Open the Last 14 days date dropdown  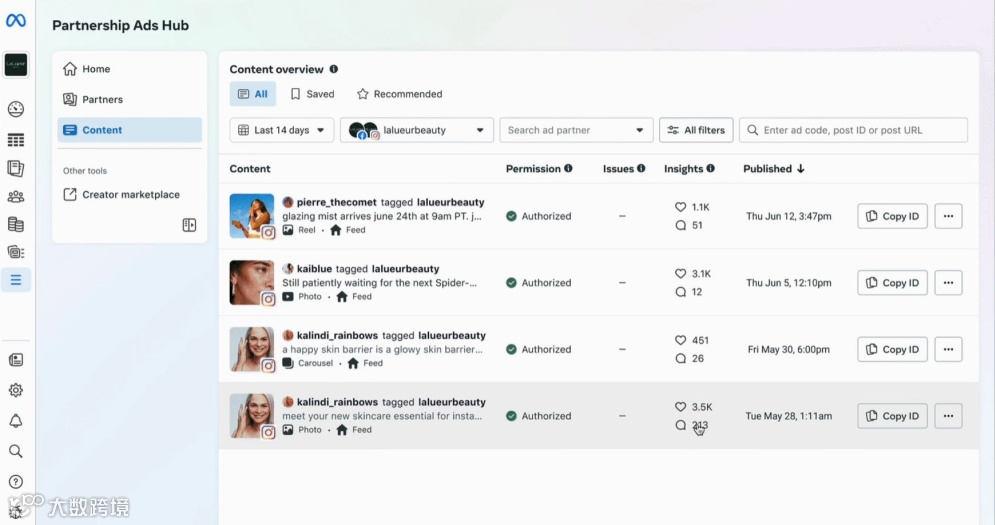(282, 130)
